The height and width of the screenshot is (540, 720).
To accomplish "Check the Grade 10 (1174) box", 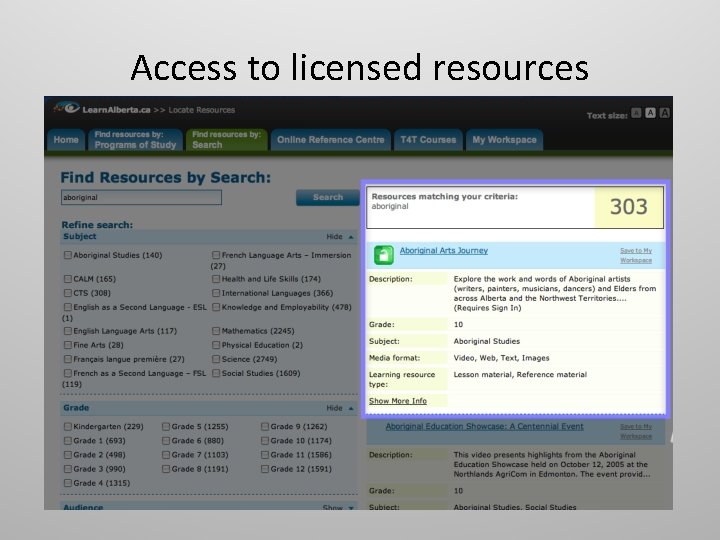I will [265, 441].
